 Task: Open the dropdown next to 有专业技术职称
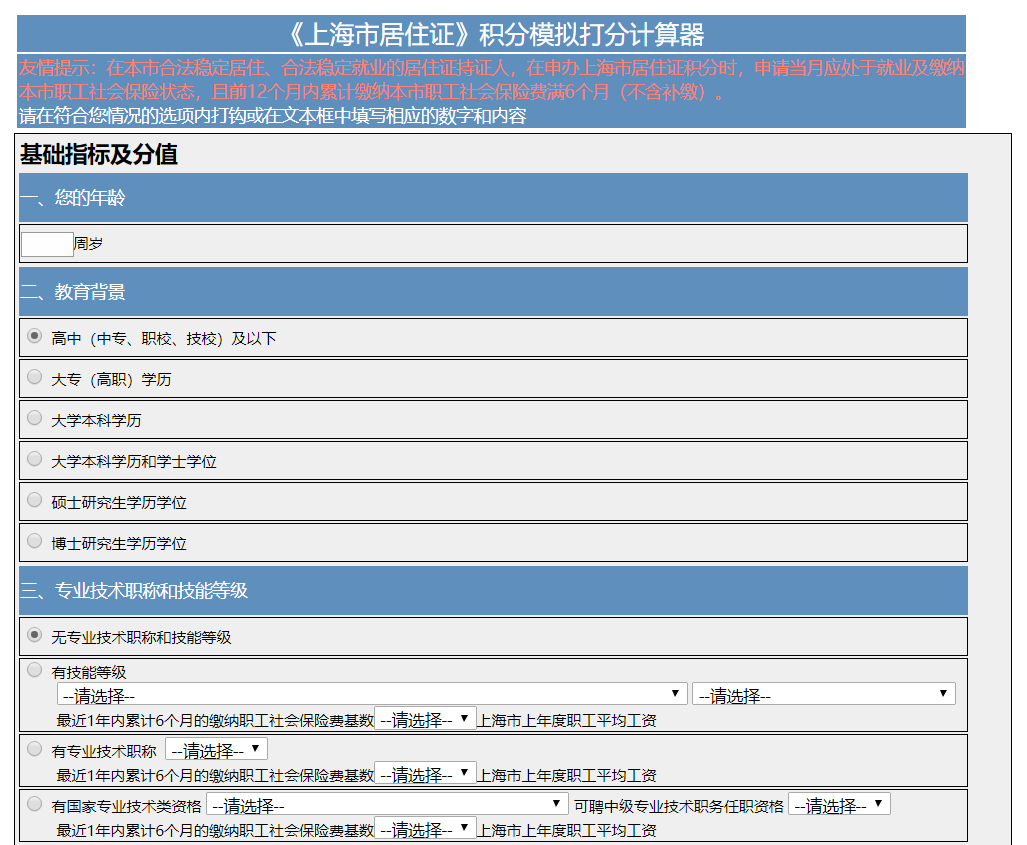tap(216, 749)
